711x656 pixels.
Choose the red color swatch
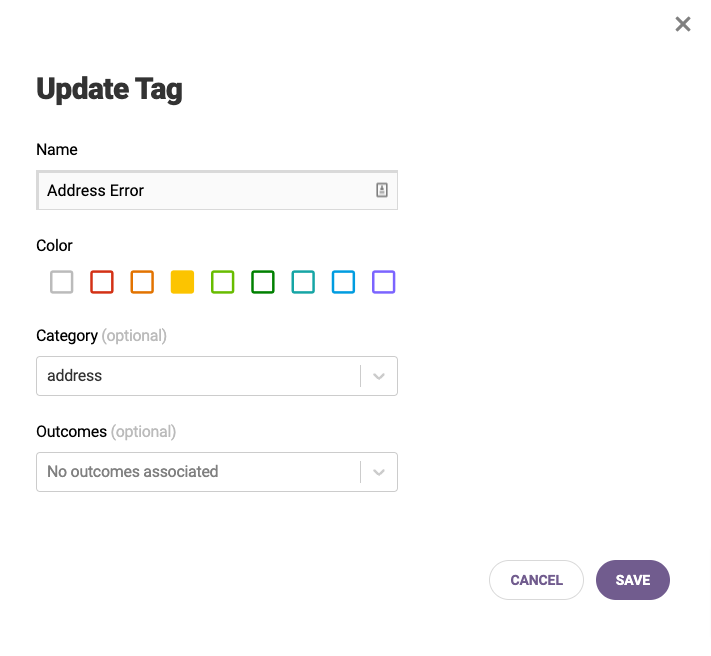(x=102, y=282)
